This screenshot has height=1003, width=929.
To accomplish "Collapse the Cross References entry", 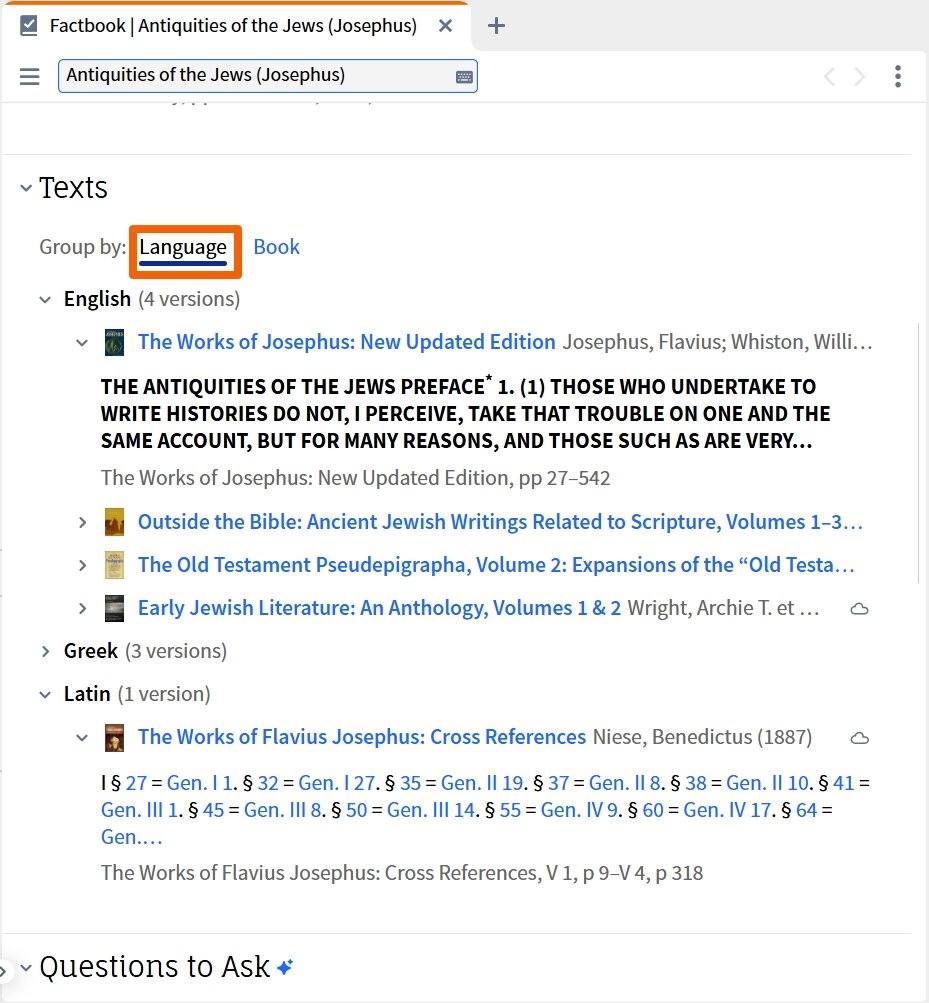I will (x=82, y=738).
